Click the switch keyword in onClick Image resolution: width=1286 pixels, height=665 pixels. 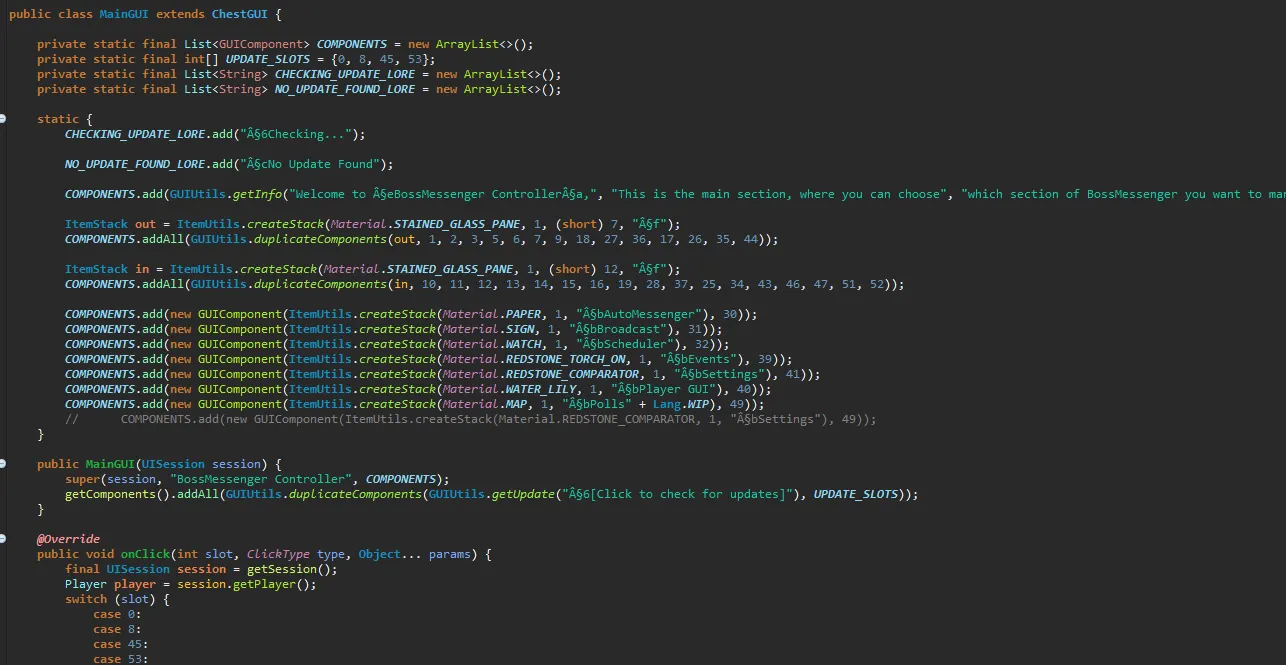tap(86, 599)
